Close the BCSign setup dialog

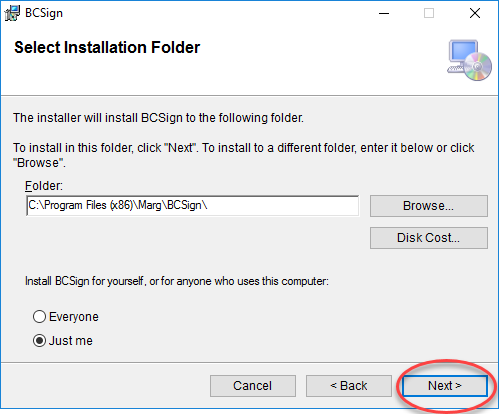point(475,13)
